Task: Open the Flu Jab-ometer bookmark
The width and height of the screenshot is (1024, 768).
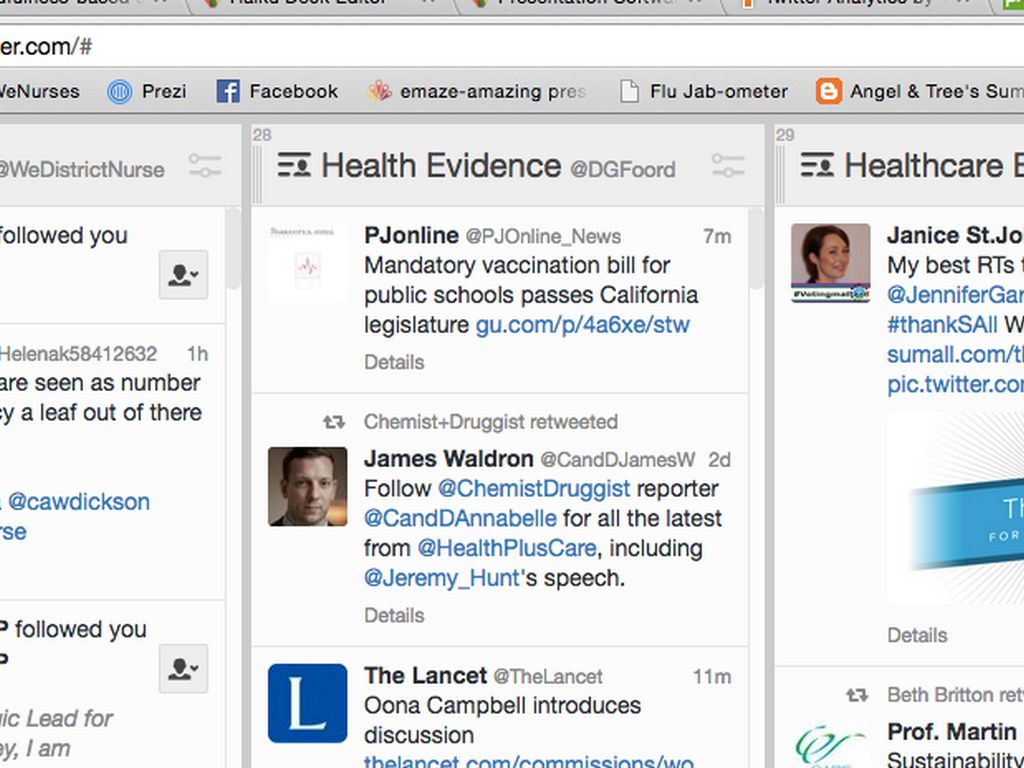Action: tap(704, 91)
